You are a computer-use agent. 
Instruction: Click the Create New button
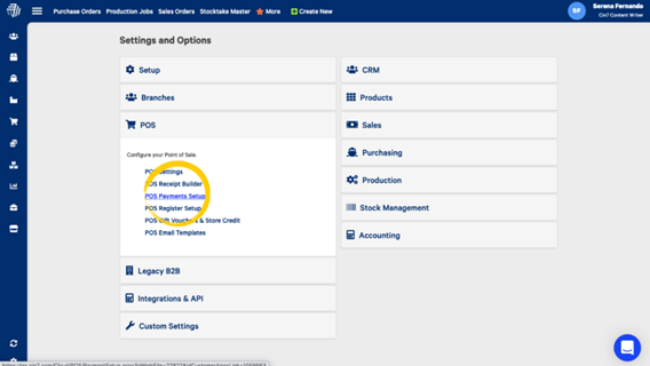311,12
